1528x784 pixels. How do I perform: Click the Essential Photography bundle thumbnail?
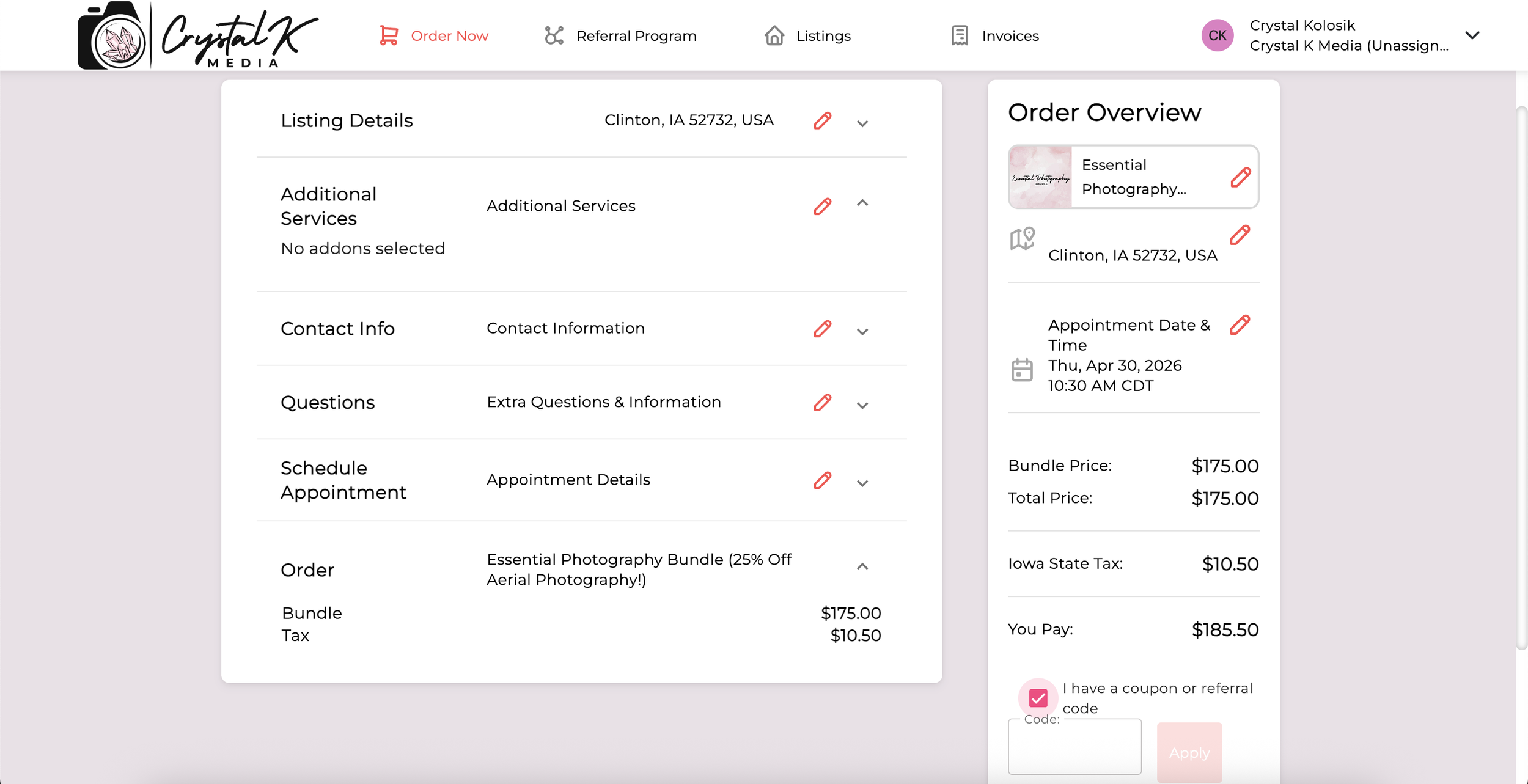tap(1040, 178)
